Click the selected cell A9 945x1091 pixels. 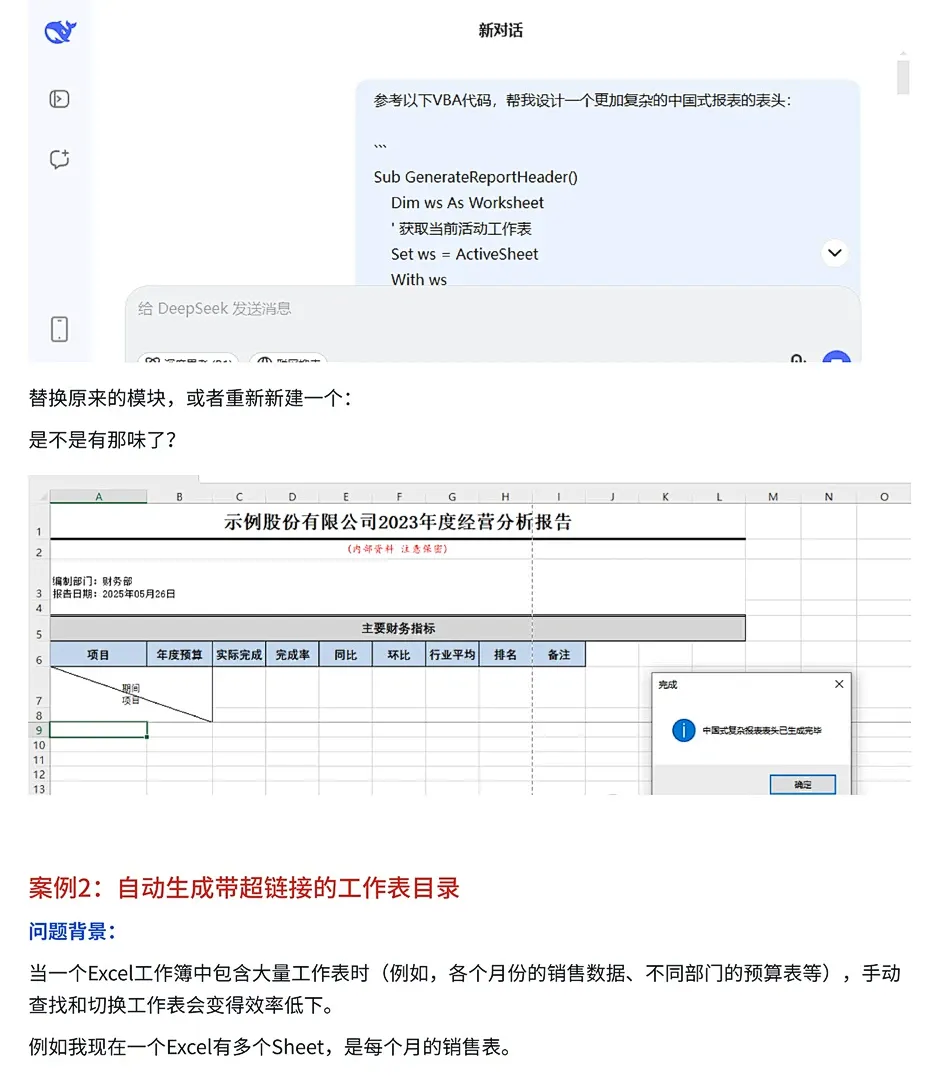click(x=98, y=730)
